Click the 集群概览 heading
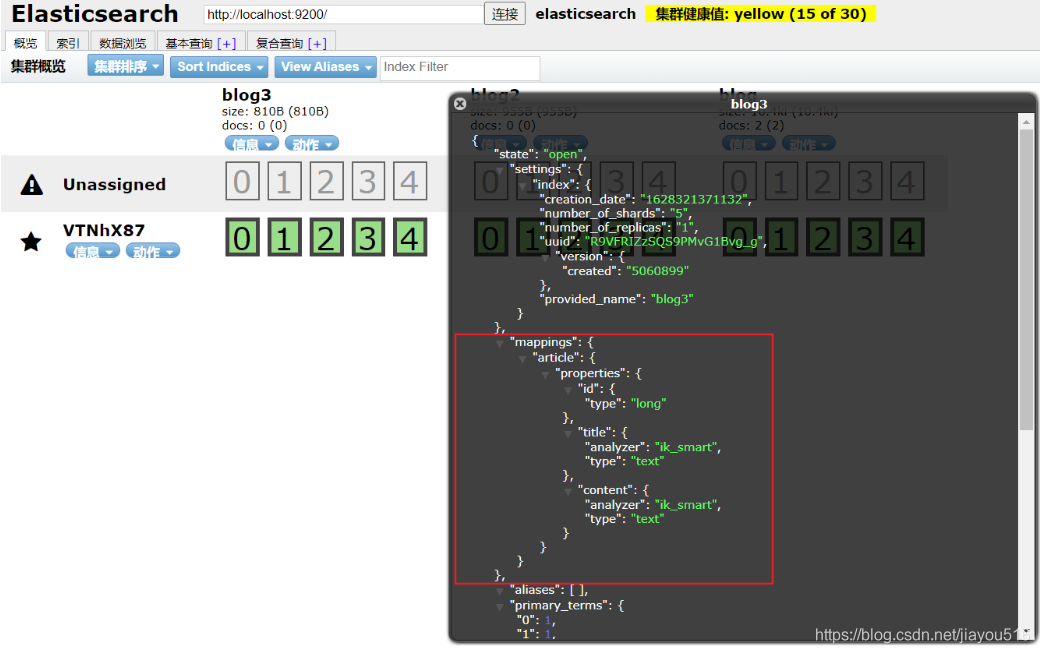 [x=38, y=66]
